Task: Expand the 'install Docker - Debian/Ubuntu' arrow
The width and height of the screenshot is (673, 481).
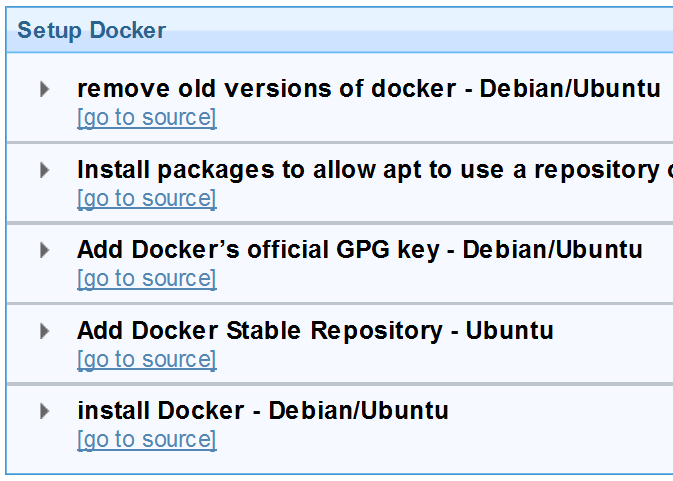Action: 44,411
